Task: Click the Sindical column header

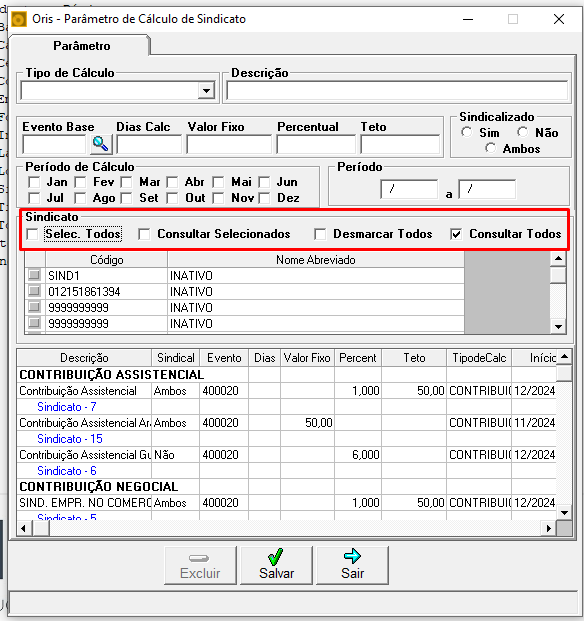Action: click(176, 358)
